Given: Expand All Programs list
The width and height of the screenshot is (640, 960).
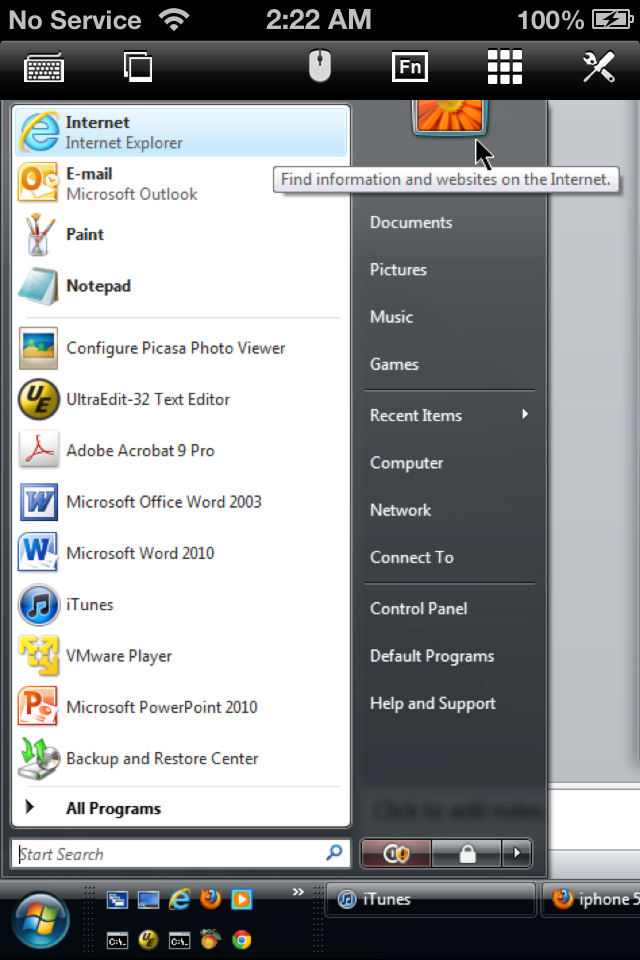Looking at the screenshot, I should coord(181,808).
